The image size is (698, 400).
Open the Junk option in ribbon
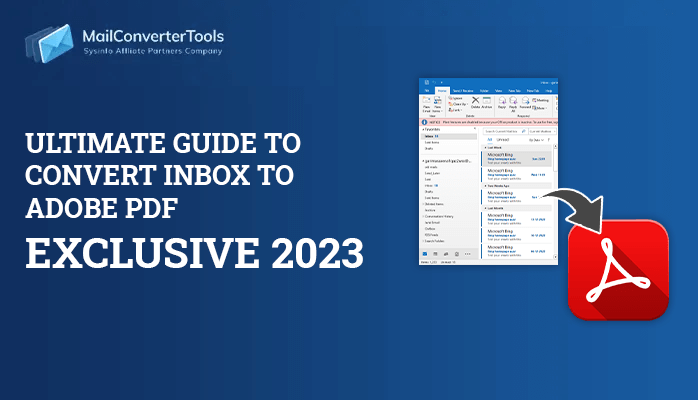(x=455, y=109)
